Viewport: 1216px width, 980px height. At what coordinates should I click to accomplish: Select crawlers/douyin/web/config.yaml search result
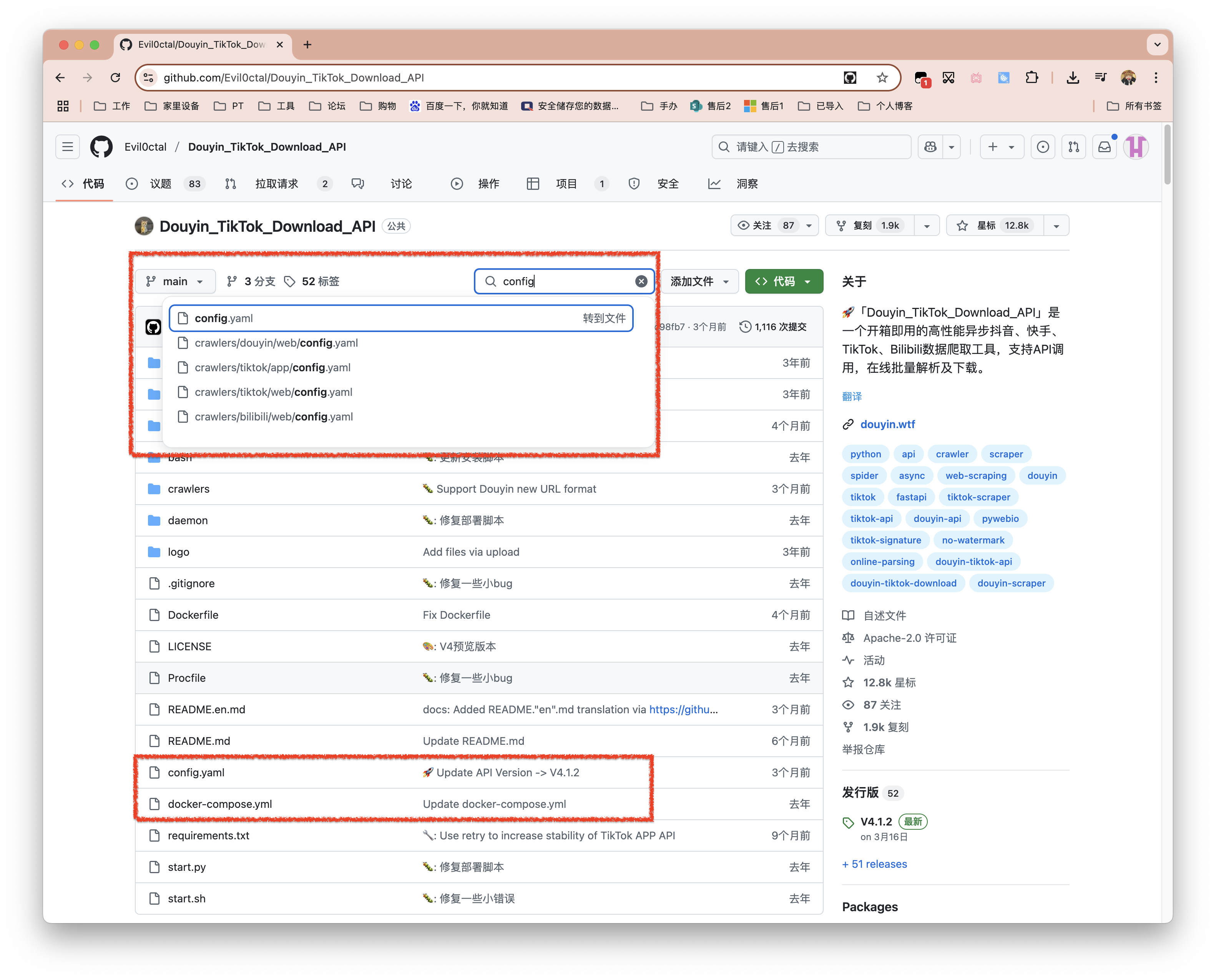tap(401, 343)
